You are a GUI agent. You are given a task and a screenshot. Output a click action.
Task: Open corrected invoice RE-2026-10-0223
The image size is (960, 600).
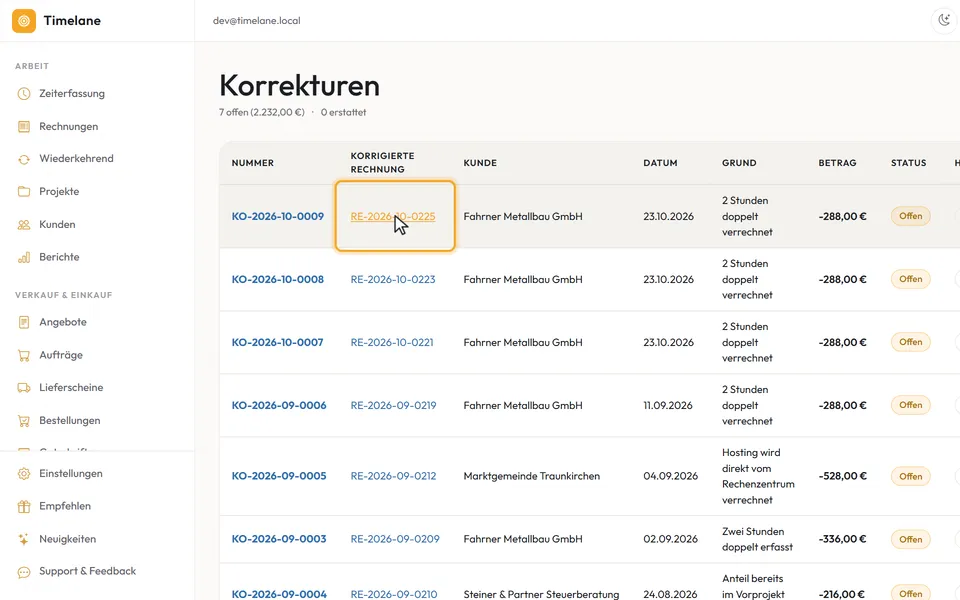click(x=392, y=279)
